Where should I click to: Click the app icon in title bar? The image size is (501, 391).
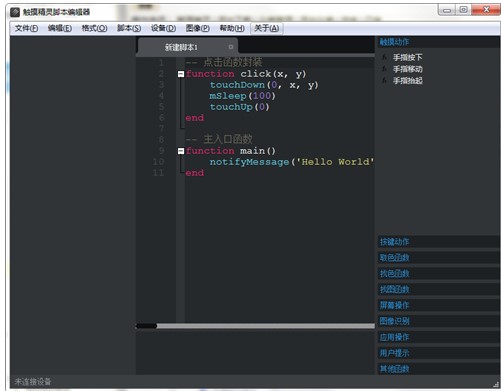point(15,12)
